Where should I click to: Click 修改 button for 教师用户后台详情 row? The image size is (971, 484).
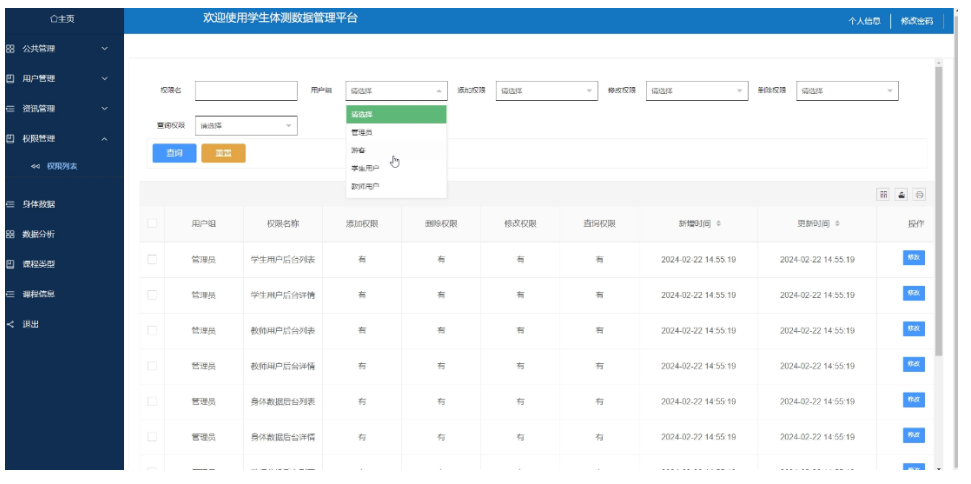point(913,364)
